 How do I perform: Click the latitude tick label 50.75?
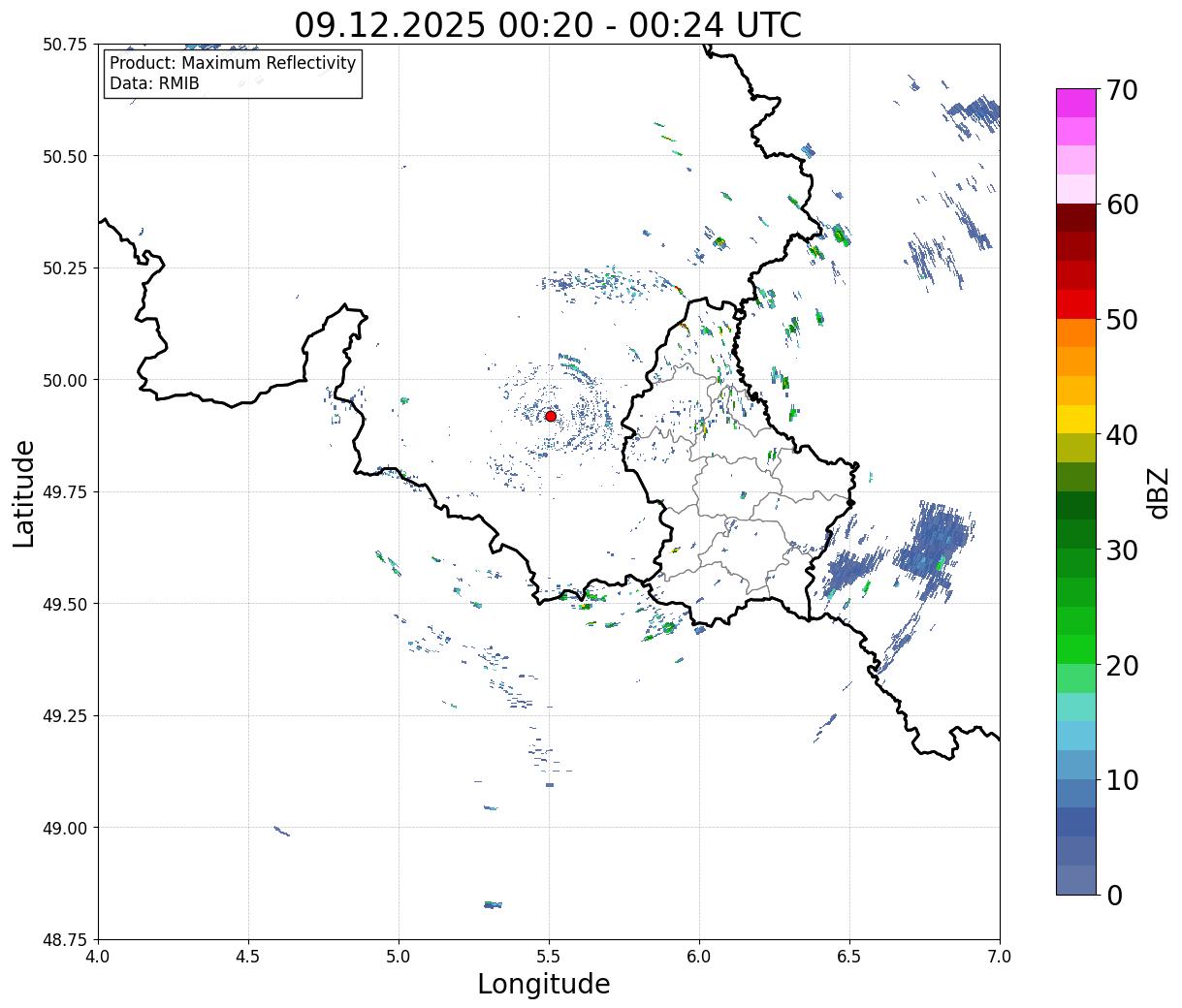[65, 45]
